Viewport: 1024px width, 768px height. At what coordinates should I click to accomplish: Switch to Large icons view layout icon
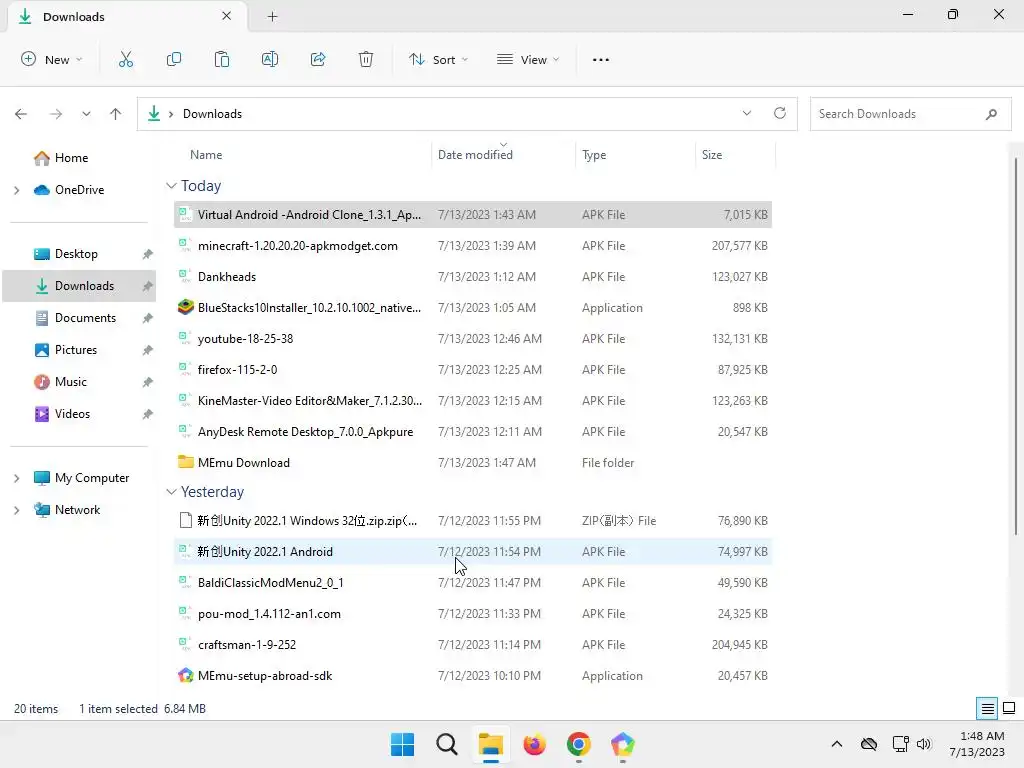pos(1009,708)
